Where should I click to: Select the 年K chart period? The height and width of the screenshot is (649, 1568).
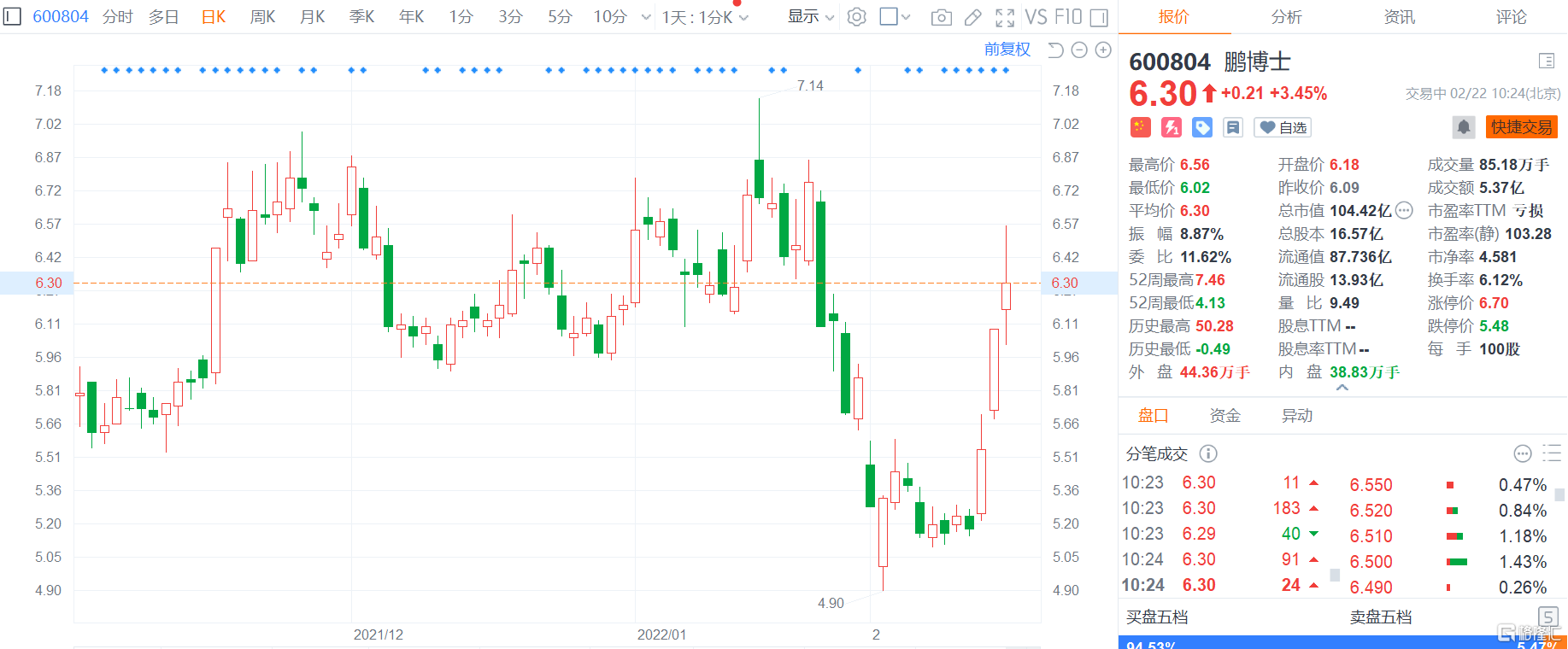(411, 17)
